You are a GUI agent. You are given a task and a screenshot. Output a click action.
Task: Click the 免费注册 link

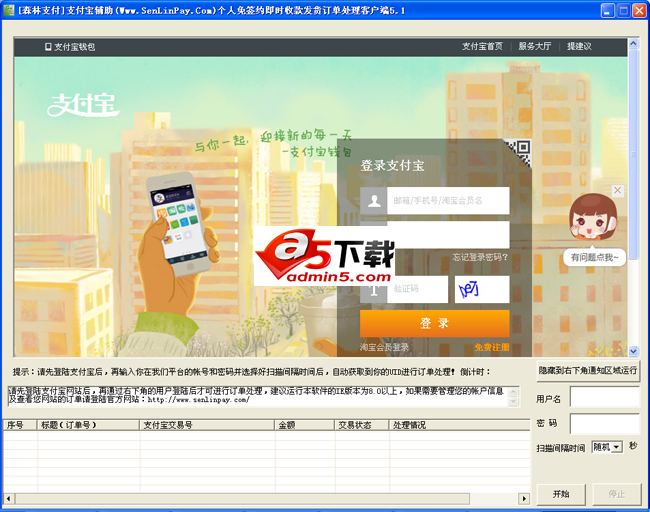tap(492, 347)
